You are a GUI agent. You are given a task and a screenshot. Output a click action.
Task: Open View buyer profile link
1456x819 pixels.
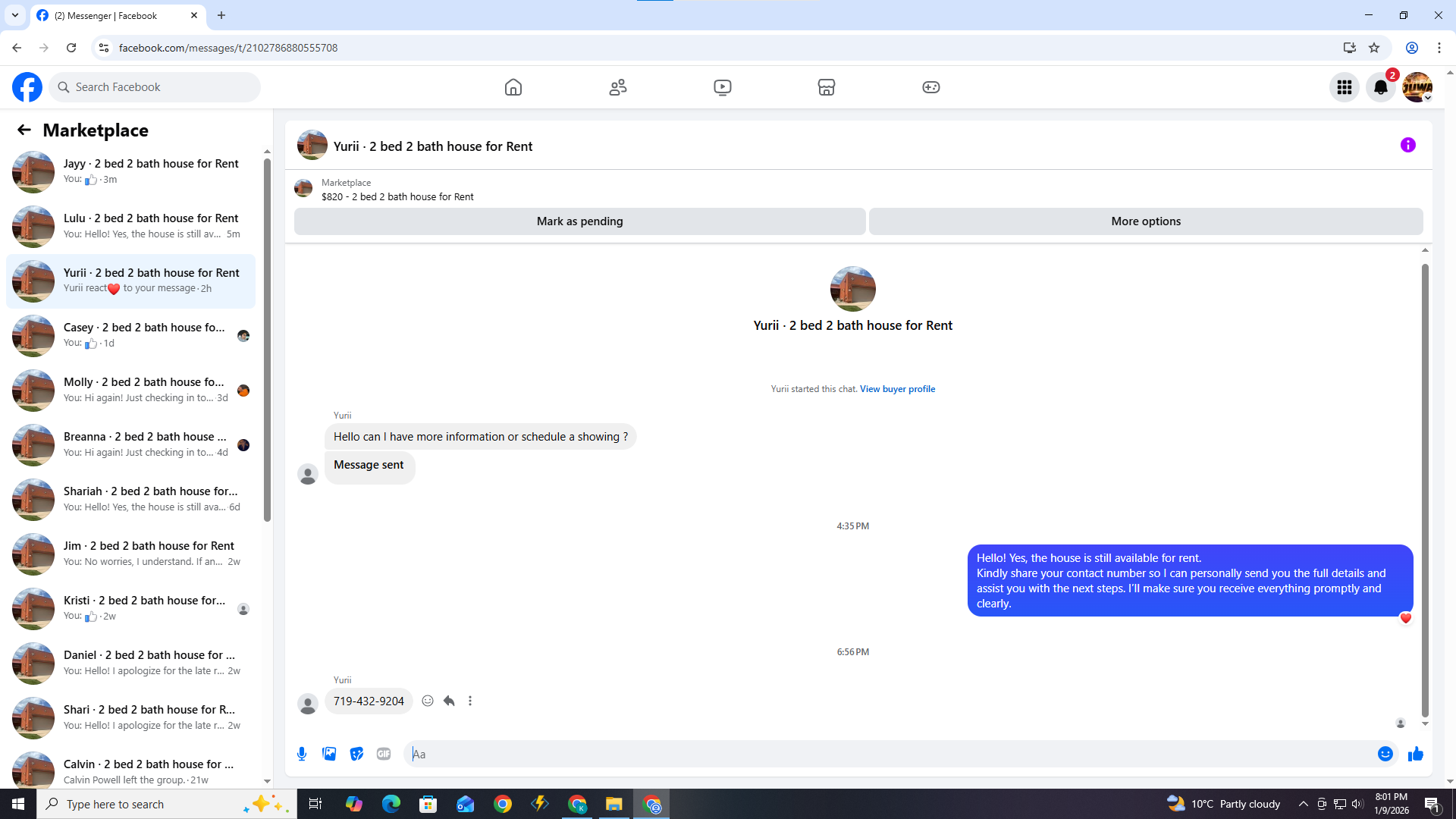point(897,389)
